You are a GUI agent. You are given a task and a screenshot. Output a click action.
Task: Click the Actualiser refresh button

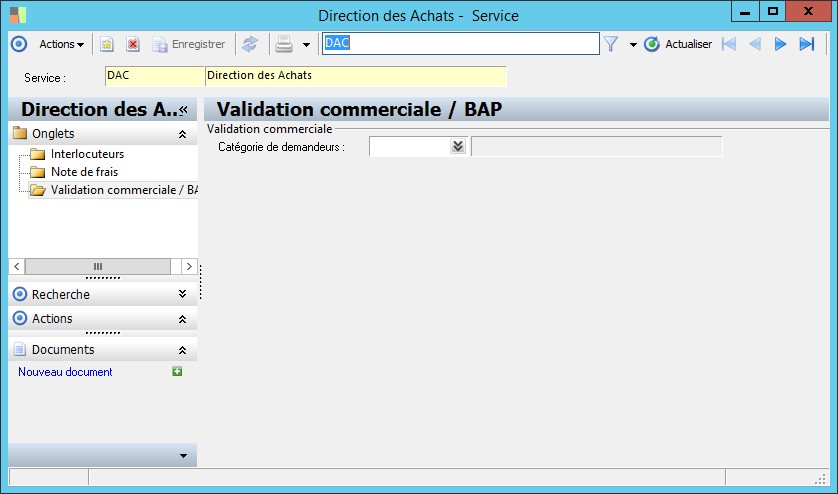point(678,44)
